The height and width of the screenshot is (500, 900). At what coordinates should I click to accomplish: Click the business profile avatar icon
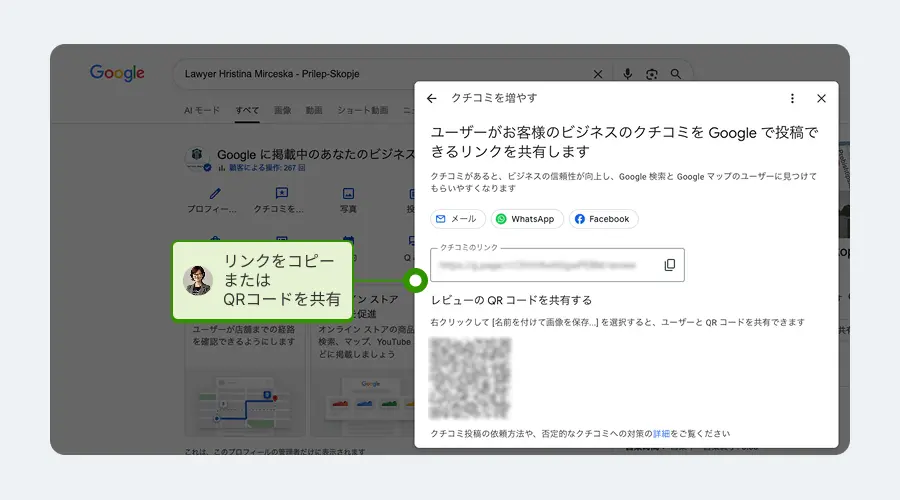pos(197,159)
